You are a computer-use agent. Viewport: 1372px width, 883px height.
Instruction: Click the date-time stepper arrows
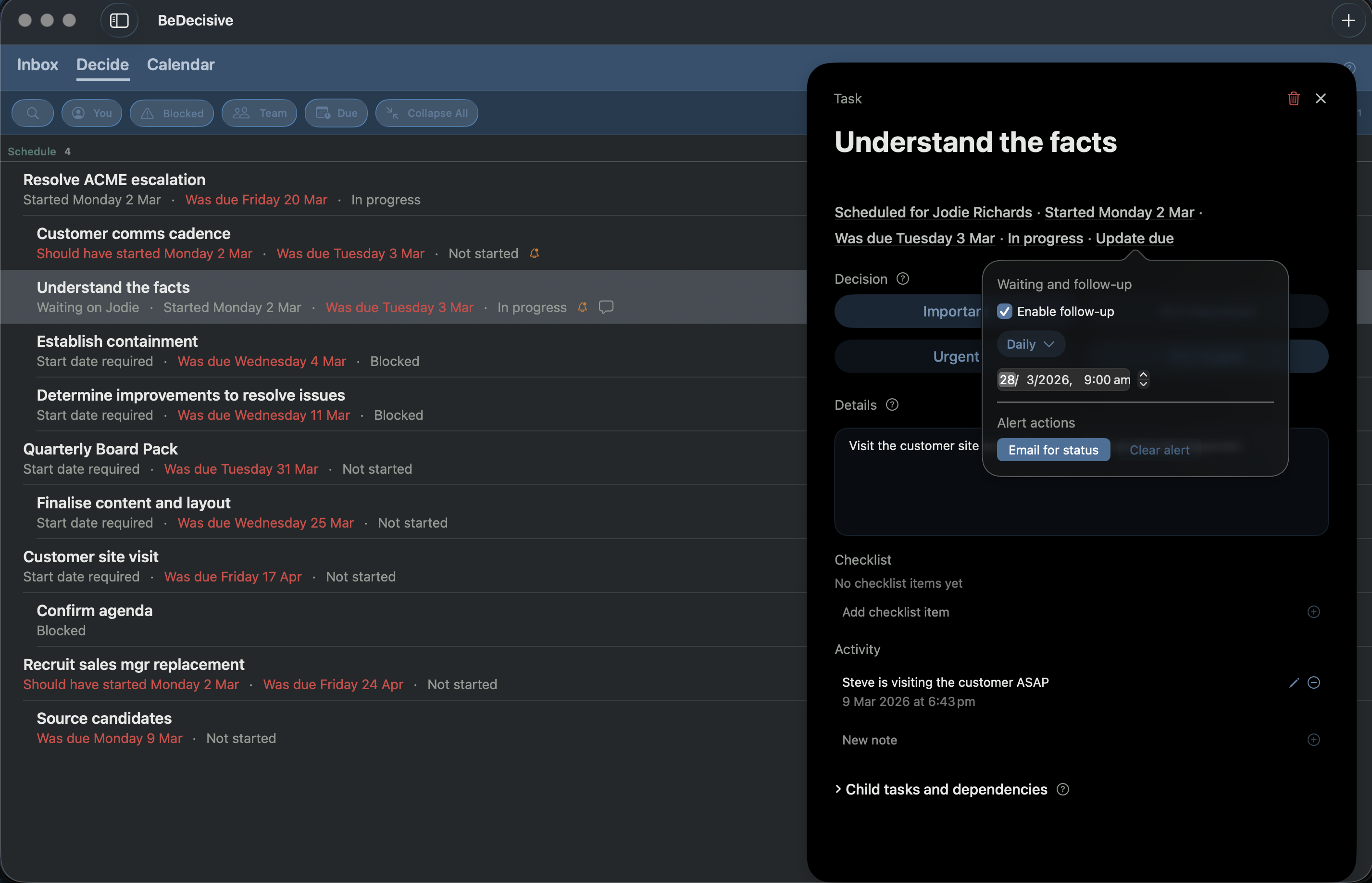tap(1143, 379)
